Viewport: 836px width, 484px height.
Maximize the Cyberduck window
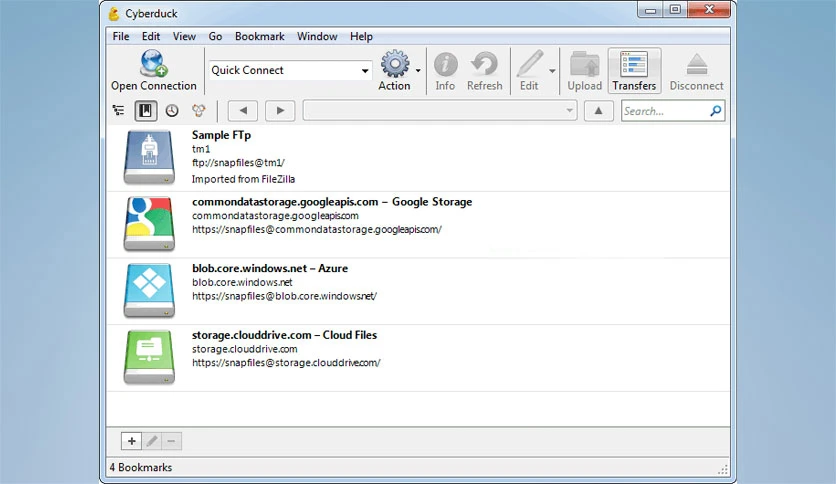pyautogui.click(x=675, y=10)
